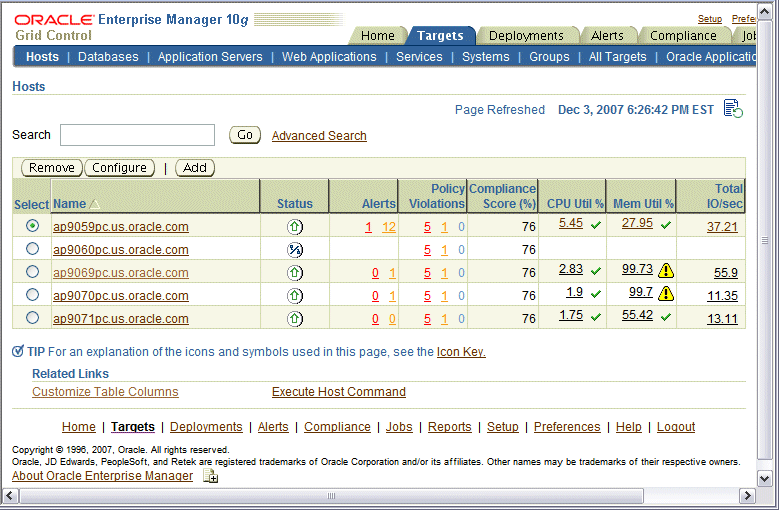Screen dimensions: 779x510
Task: Select radio button for ap9071pc.us.oracle.com
Action: [x=32, y=317]
